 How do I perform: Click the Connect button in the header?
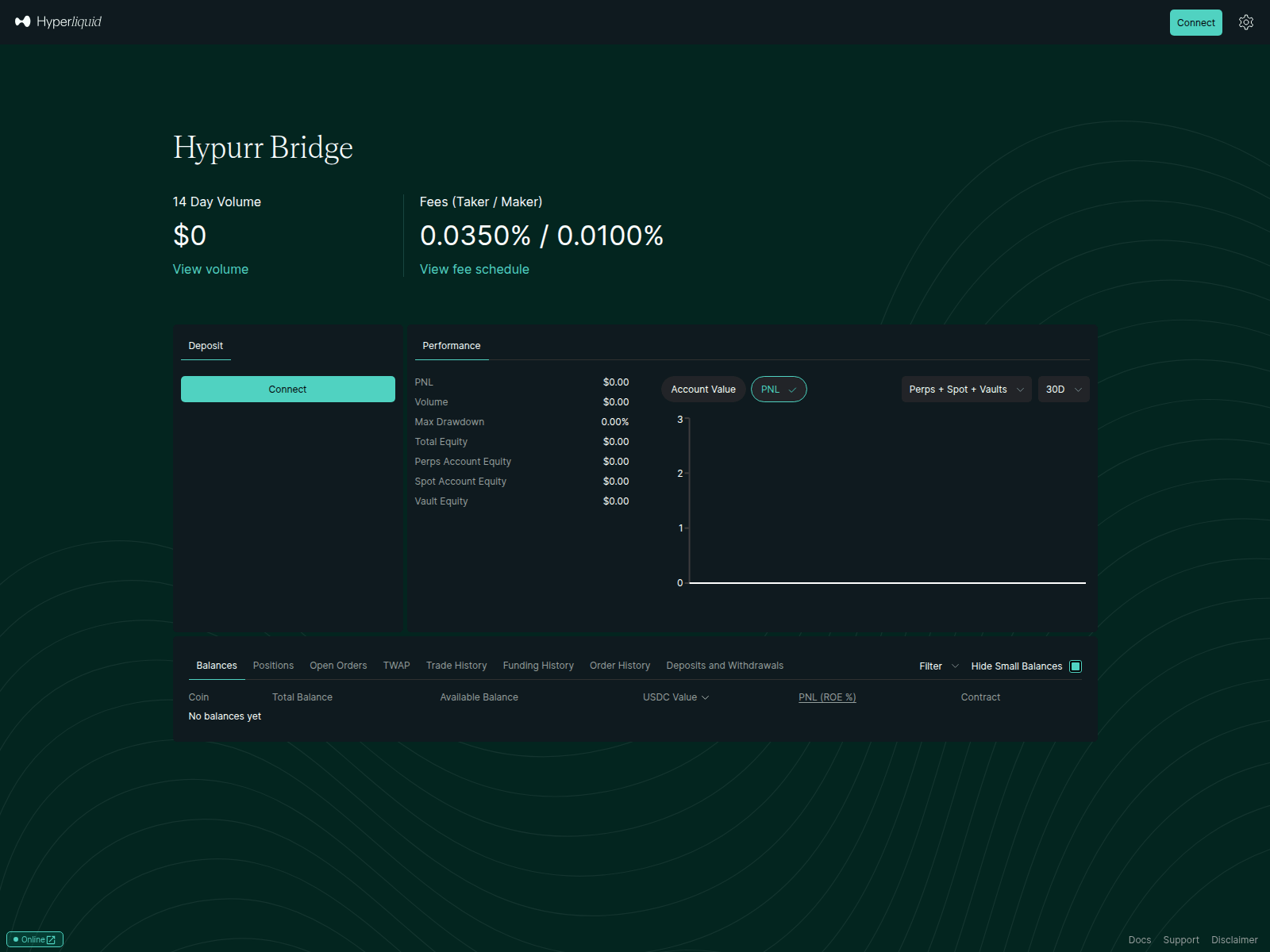point(1195,22)
